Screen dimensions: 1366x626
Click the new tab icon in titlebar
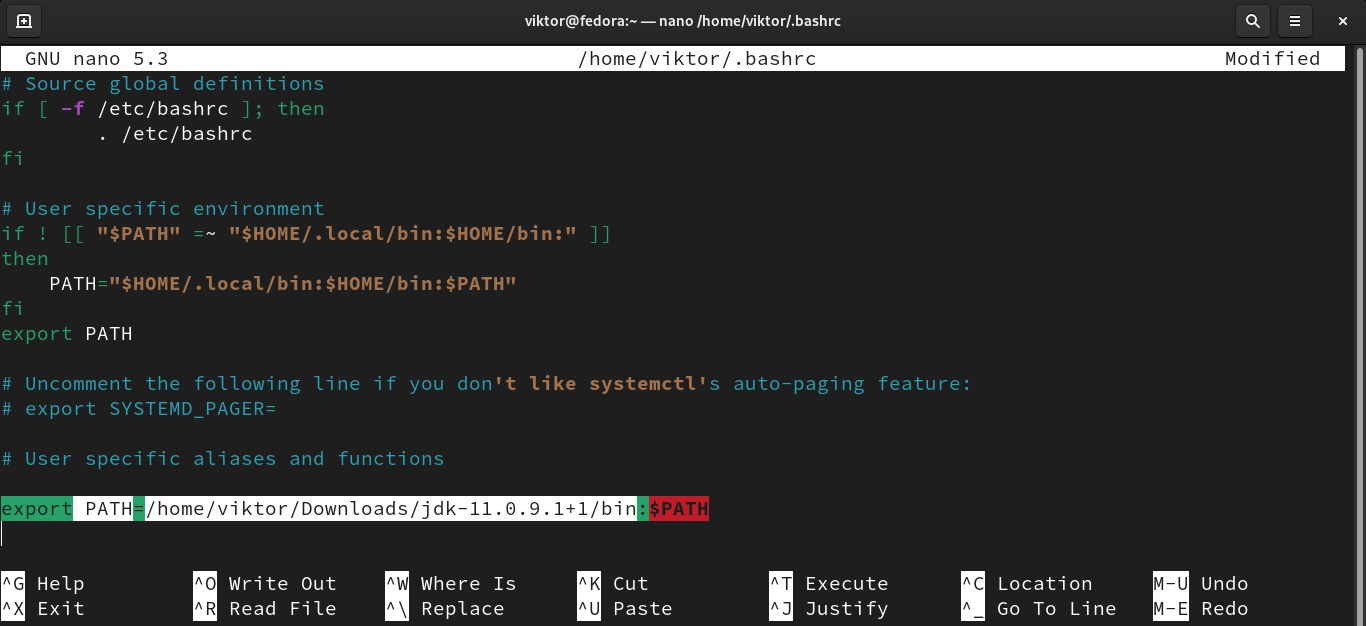24,21
